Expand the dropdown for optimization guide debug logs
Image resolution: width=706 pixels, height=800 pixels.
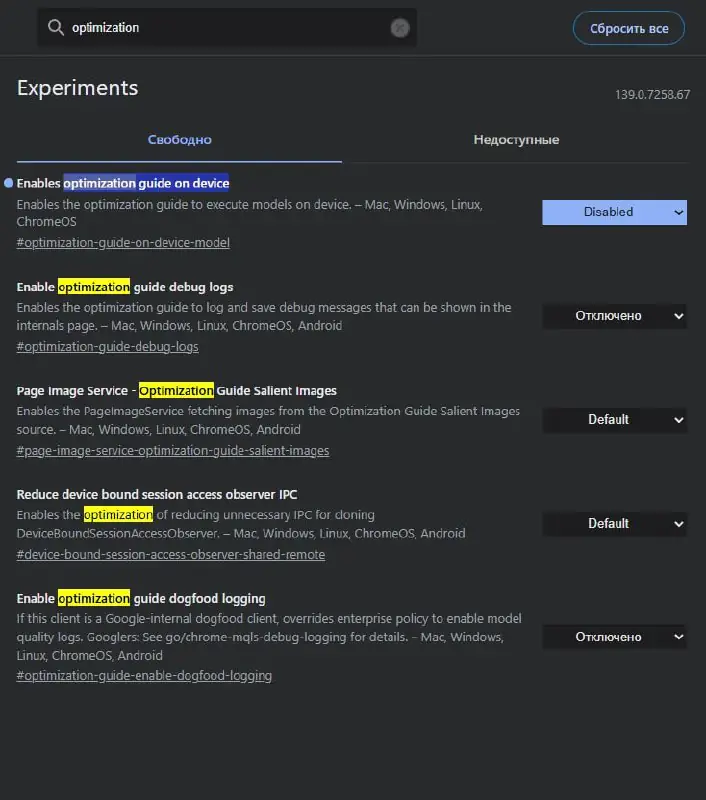[x=614, y=316]
